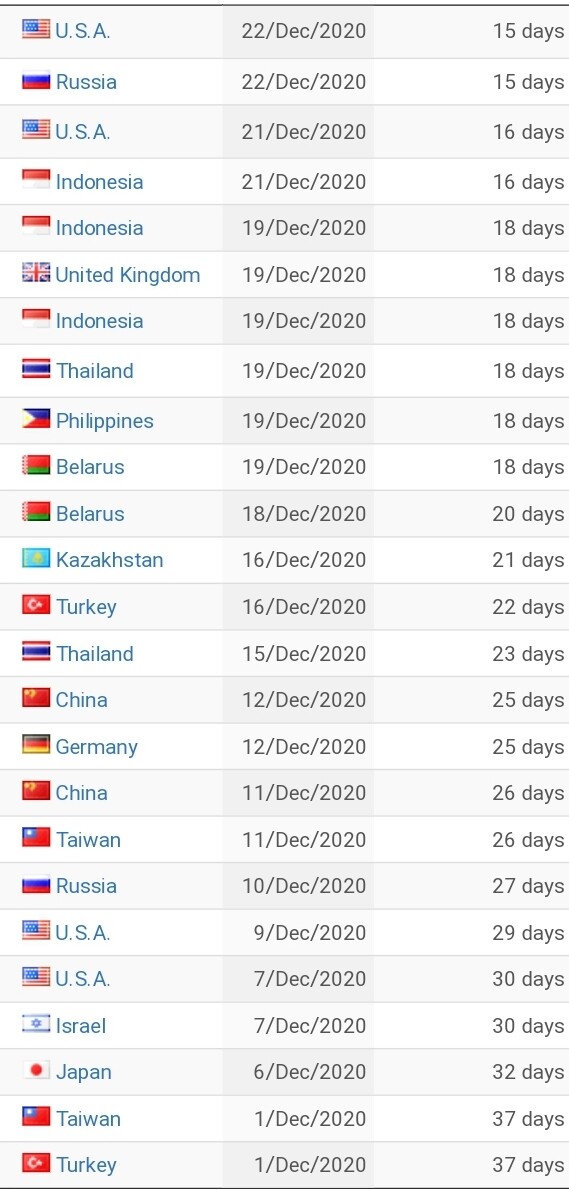The image size is (569, 1190).
Task: Open the Taiwan link dated 11/Dec/2020
Action: pos(88,839)
